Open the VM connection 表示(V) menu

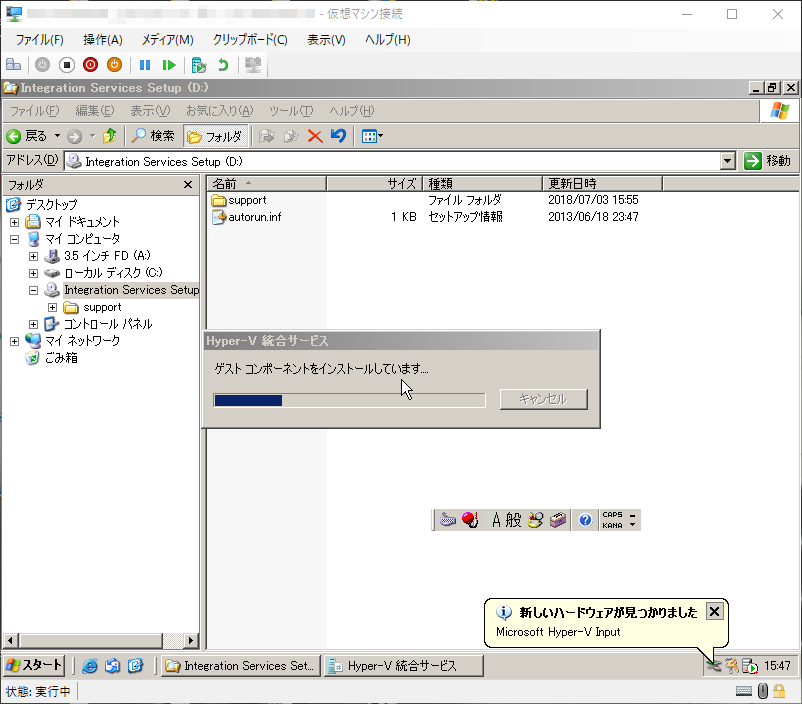pyautogui.click(x=326, y=40)
